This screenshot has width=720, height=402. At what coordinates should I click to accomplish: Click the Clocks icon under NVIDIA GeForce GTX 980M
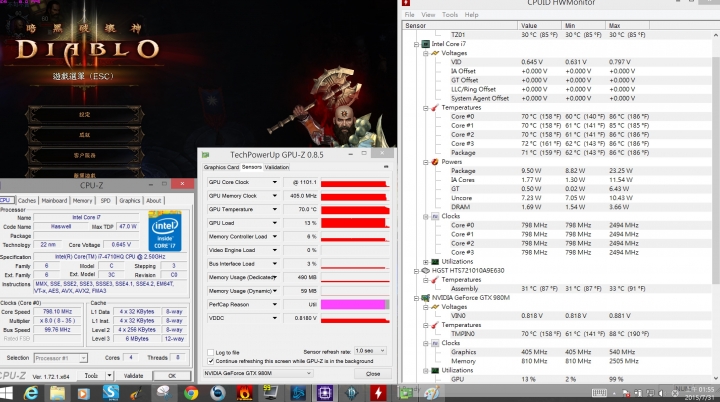(x=435, y=343)
